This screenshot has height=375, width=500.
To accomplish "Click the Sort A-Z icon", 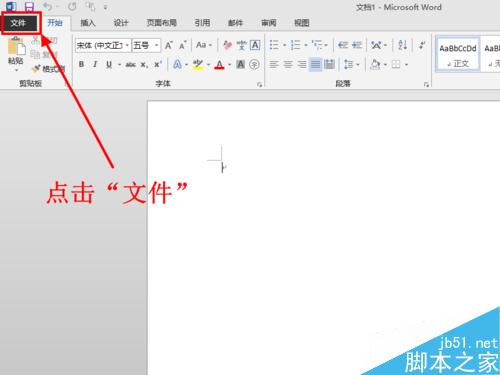I will pyautogui.click(x=402, y=45).
